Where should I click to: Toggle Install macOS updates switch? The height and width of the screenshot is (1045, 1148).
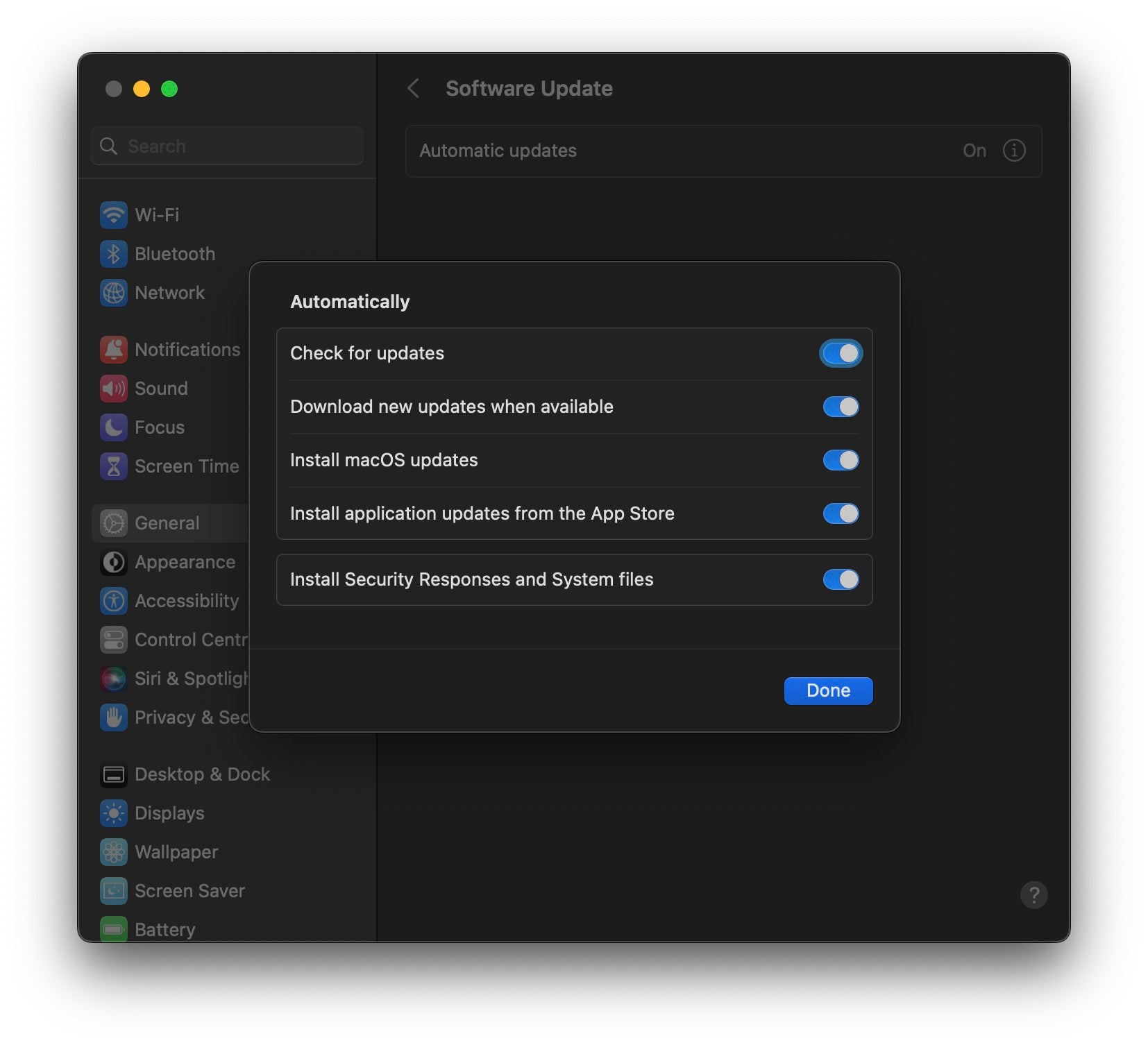point(841,461)
